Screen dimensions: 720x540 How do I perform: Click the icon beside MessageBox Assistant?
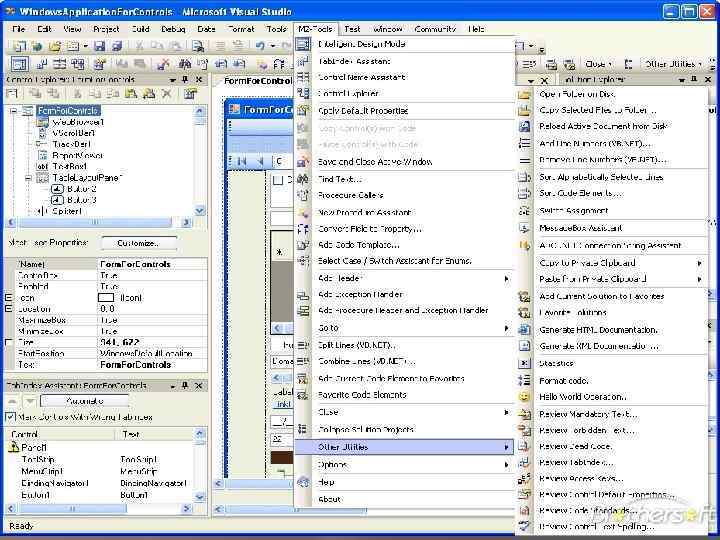tap(524, 228)
